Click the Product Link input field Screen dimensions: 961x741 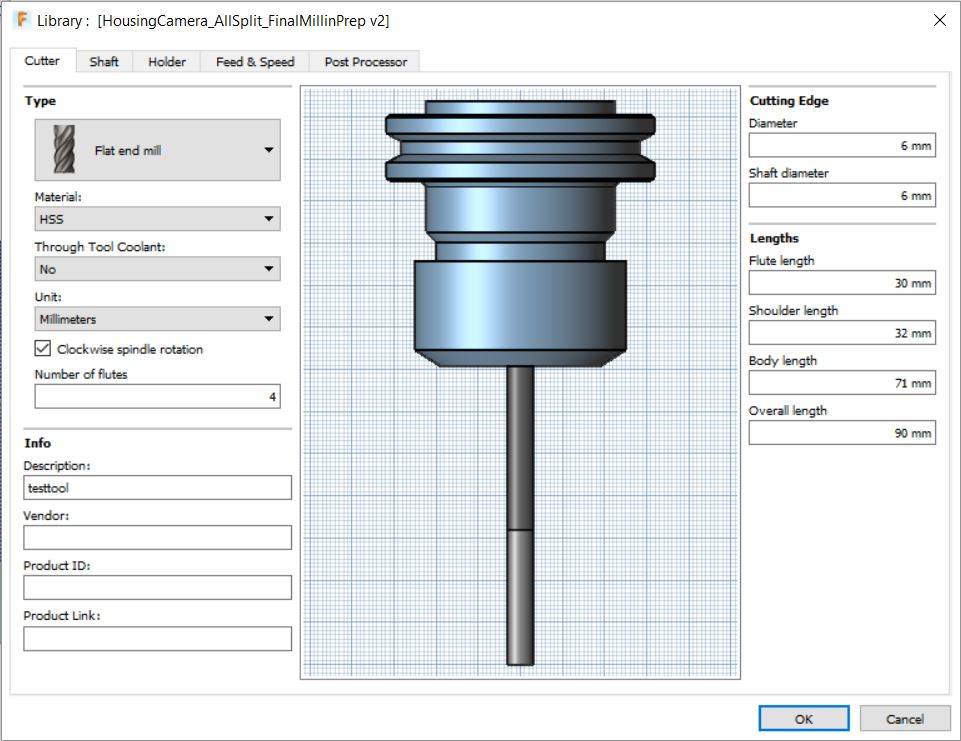[158, 639]
